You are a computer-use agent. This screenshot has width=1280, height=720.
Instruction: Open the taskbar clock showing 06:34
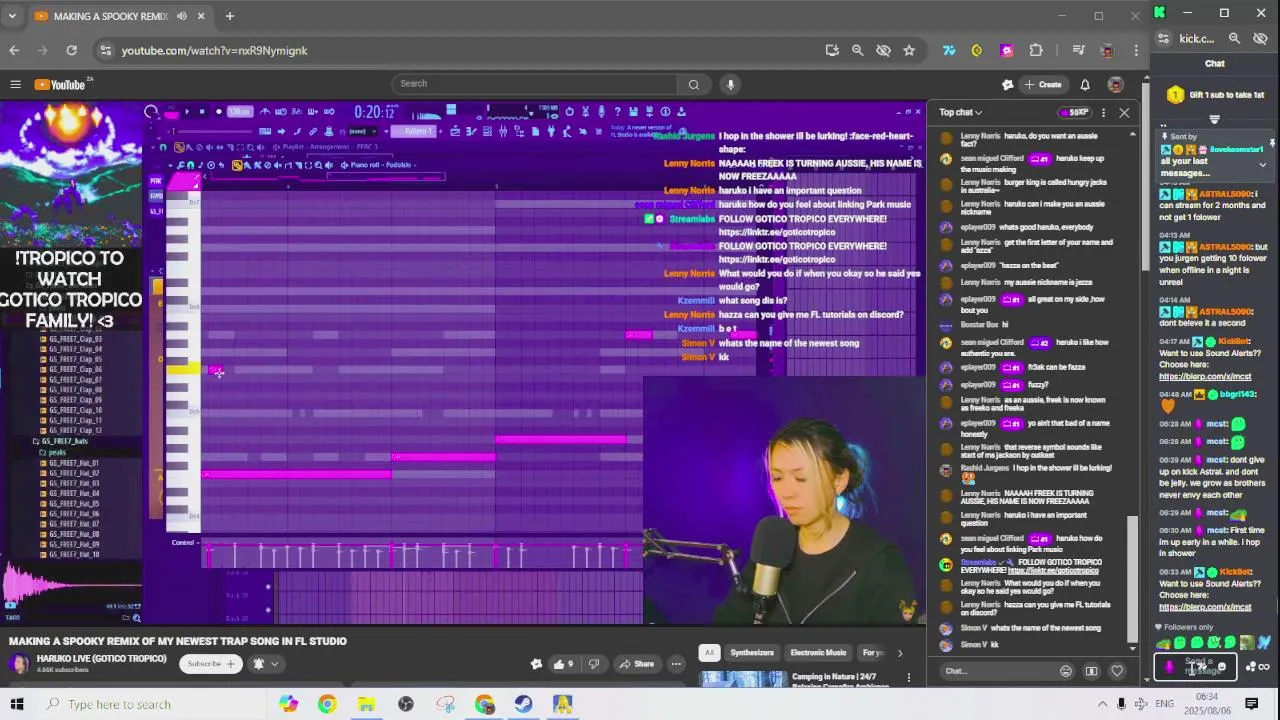[1207, 704]
